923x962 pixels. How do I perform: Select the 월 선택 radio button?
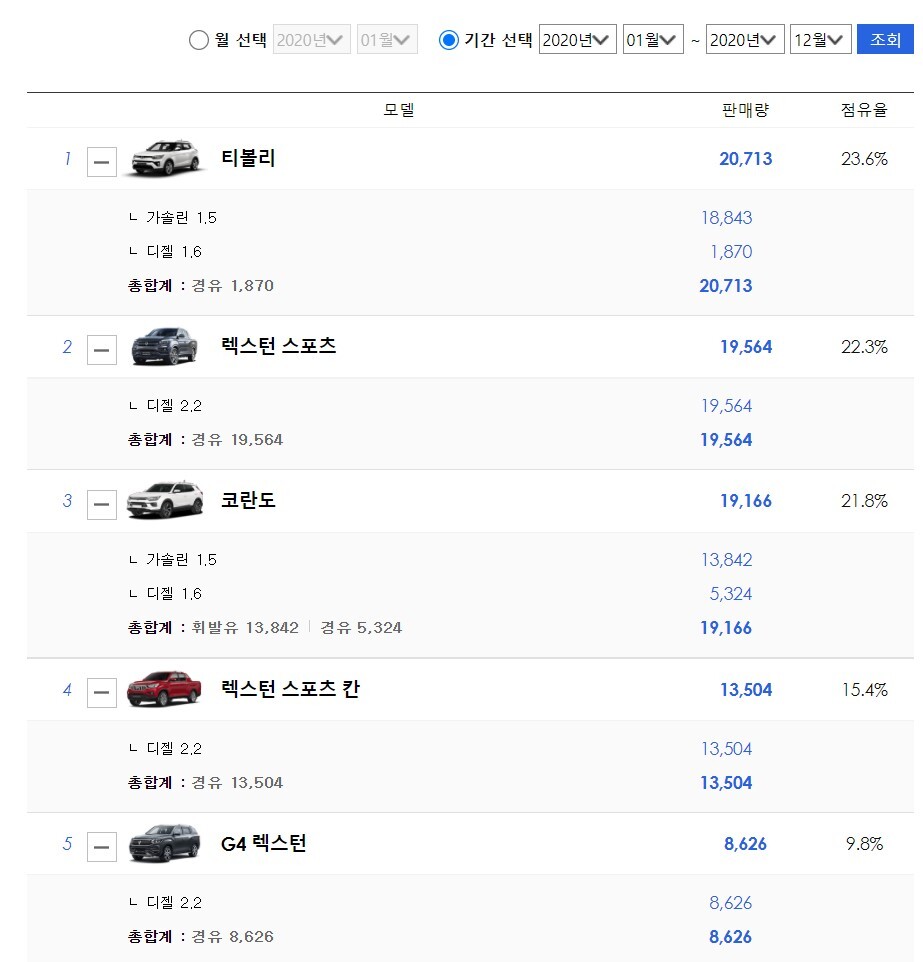click(x=198, y=40)
